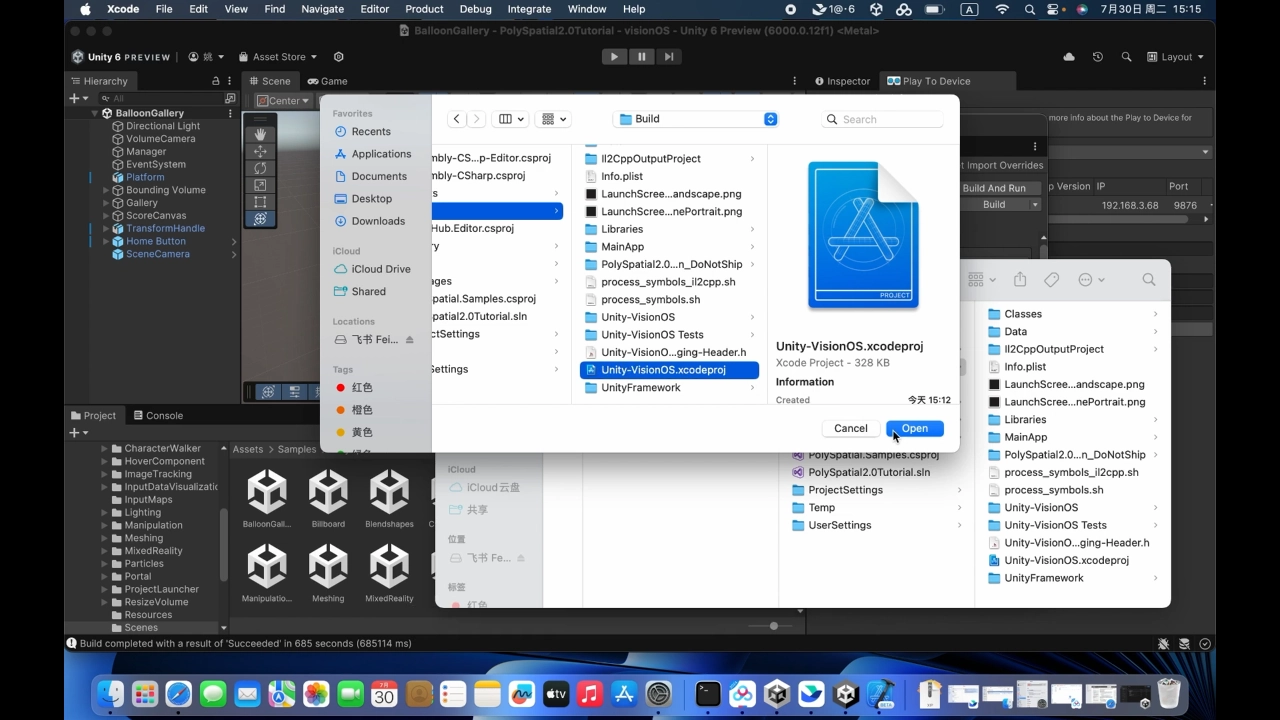
Task: Open grouping options dropdown in file dialog
Action: click(554, 119)
